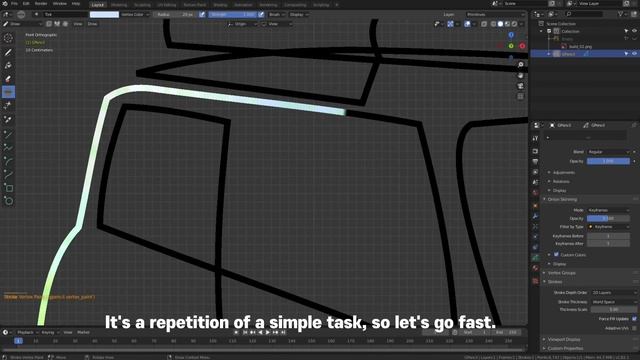Open the Edit menu
The height and width of the screenshot is (360, 640).
pos(26,4)
